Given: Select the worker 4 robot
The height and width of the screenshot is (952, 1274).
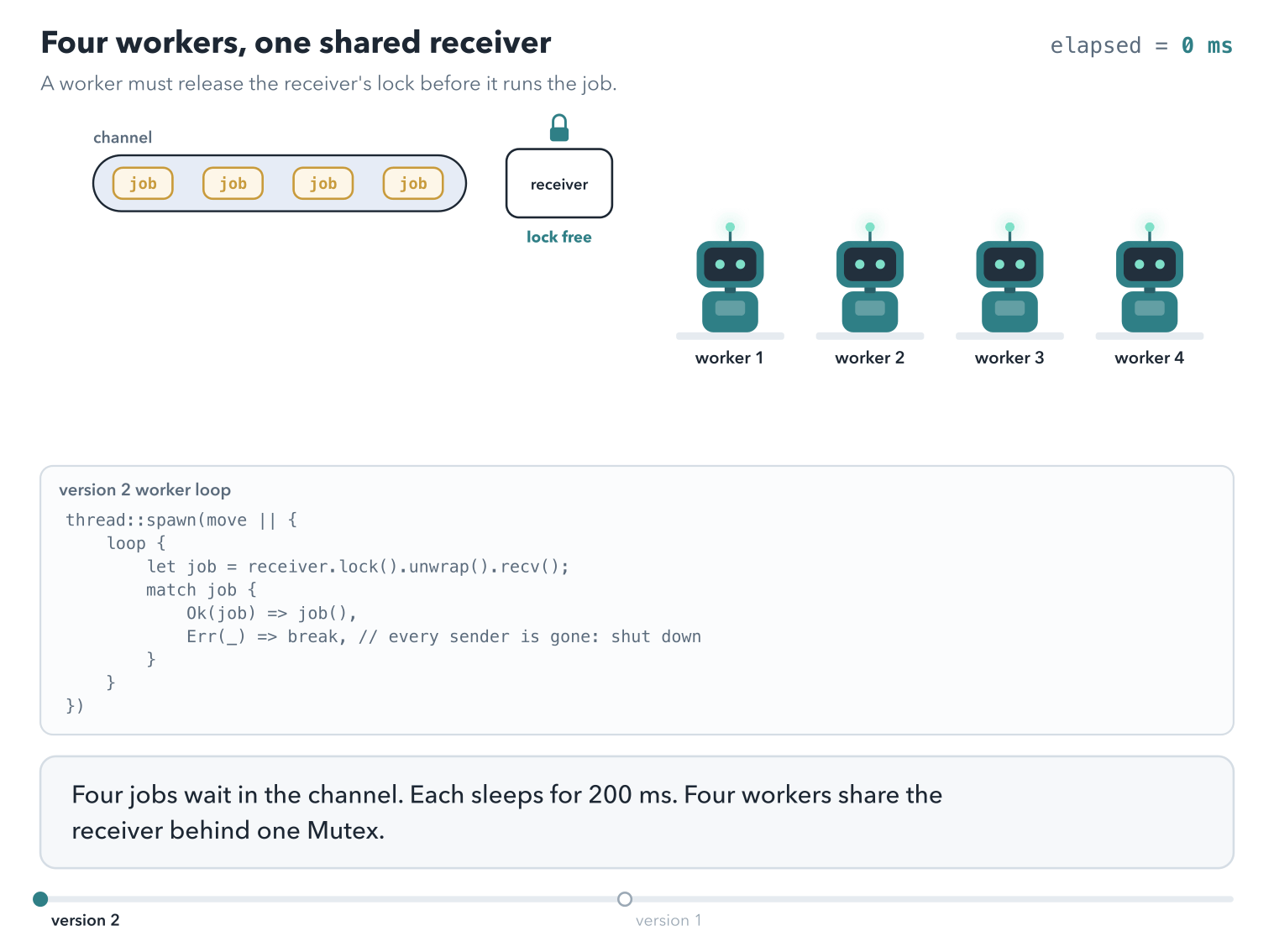Looking at the screenshot, I should pyautogui.click(x=1150, y=278).
